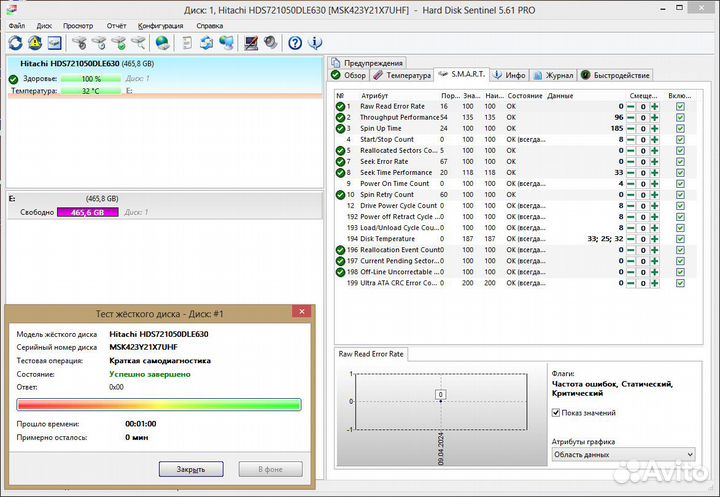Viewport: 720px width, 497px height.
Task: Toggle enable checkbox for Disk Temperature row
Action: tap(680, 239)
